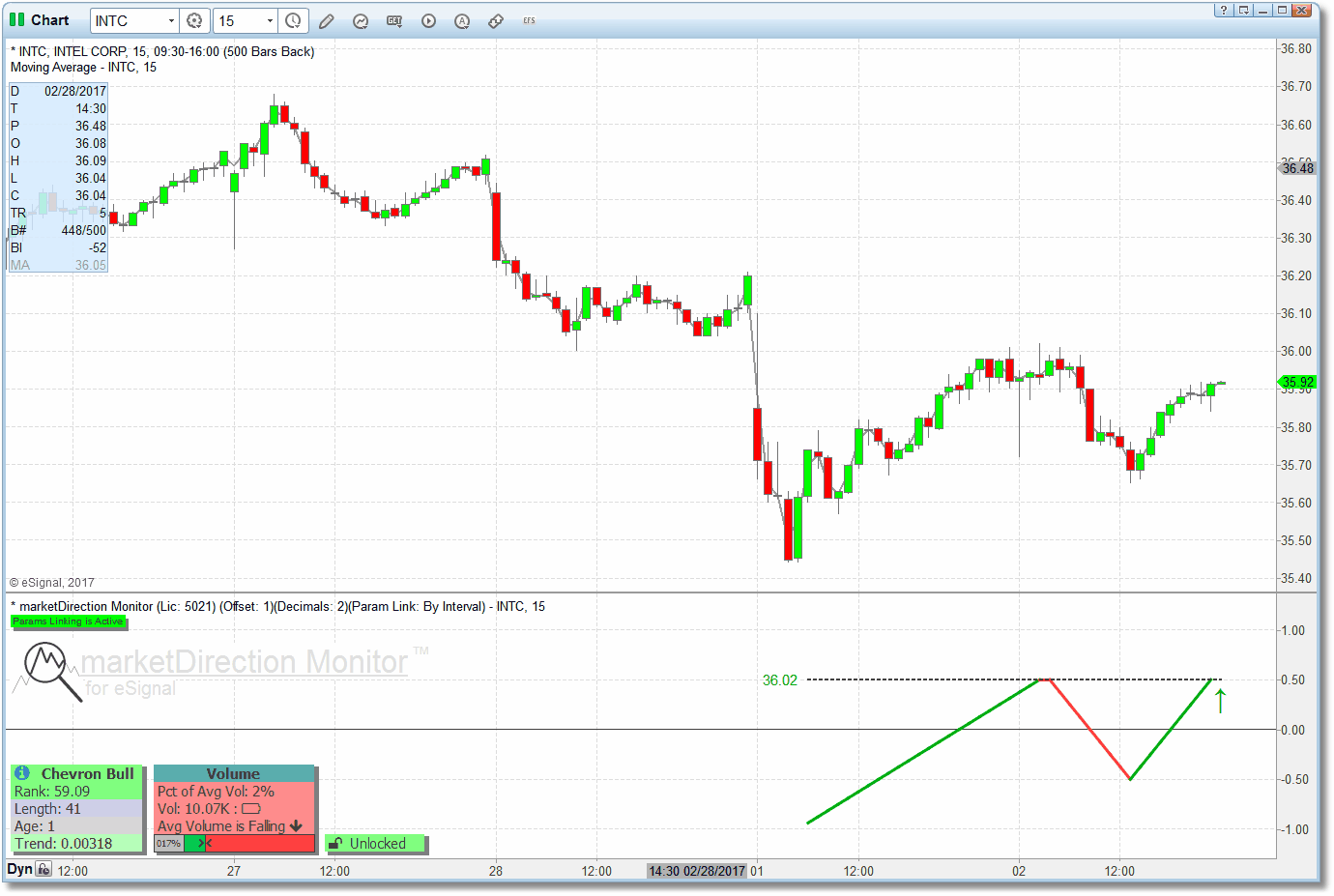
Task: Select the pencil drawing tools icon
Action: [x=327, y=20]
